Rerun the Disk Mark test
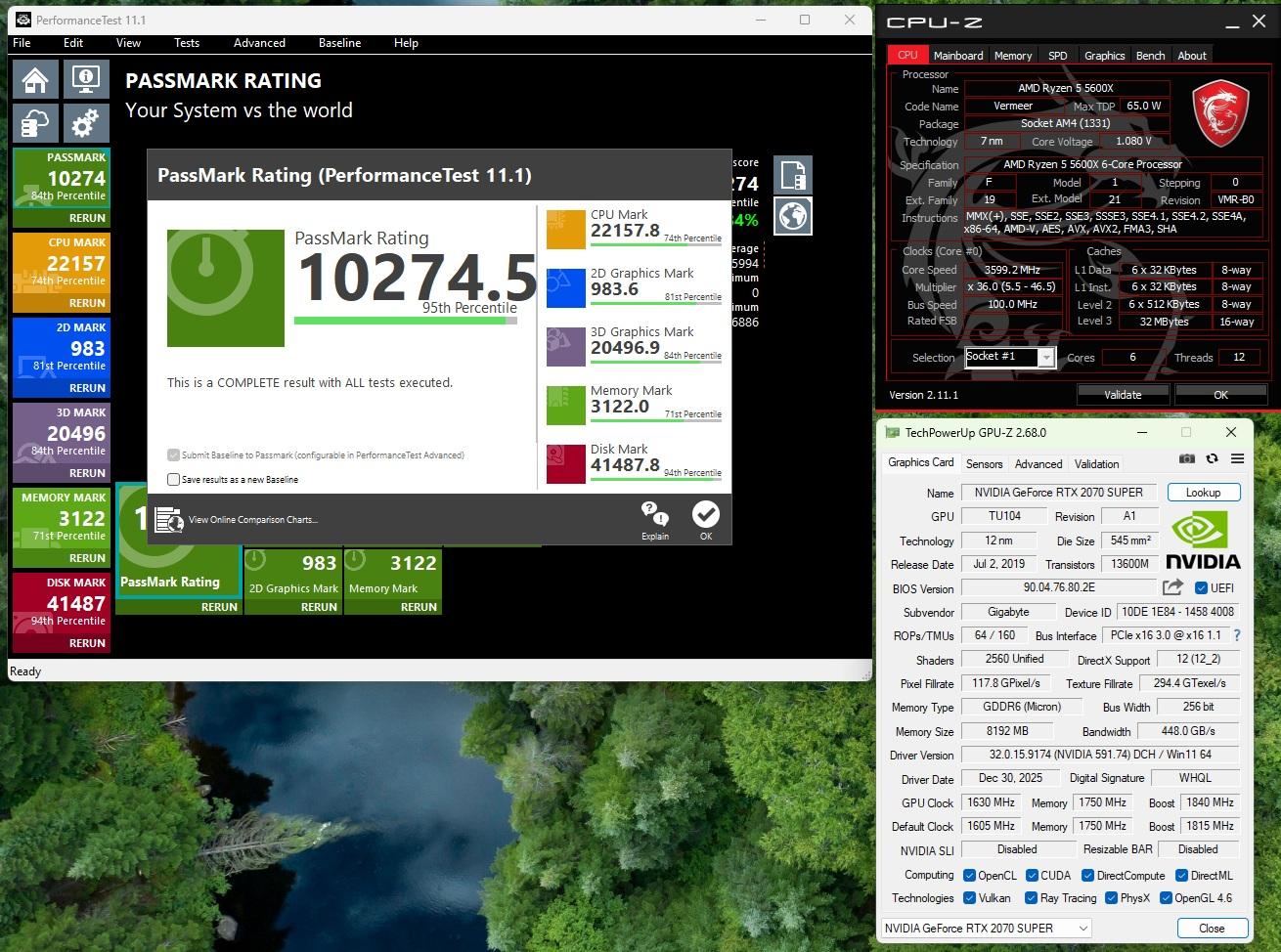This screenshot has width=1281, height=952. (87, 643)
